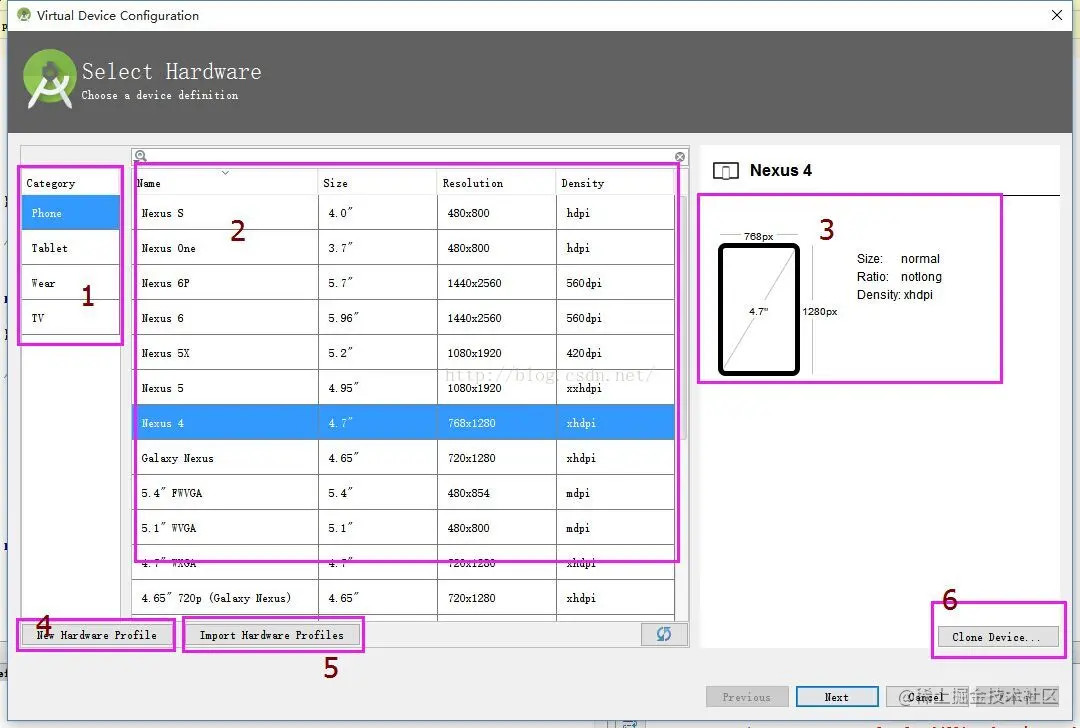This screenshot has width=1080, height=728.
Task: Click Import Hardware Profiles button
Action: point(271,635)
